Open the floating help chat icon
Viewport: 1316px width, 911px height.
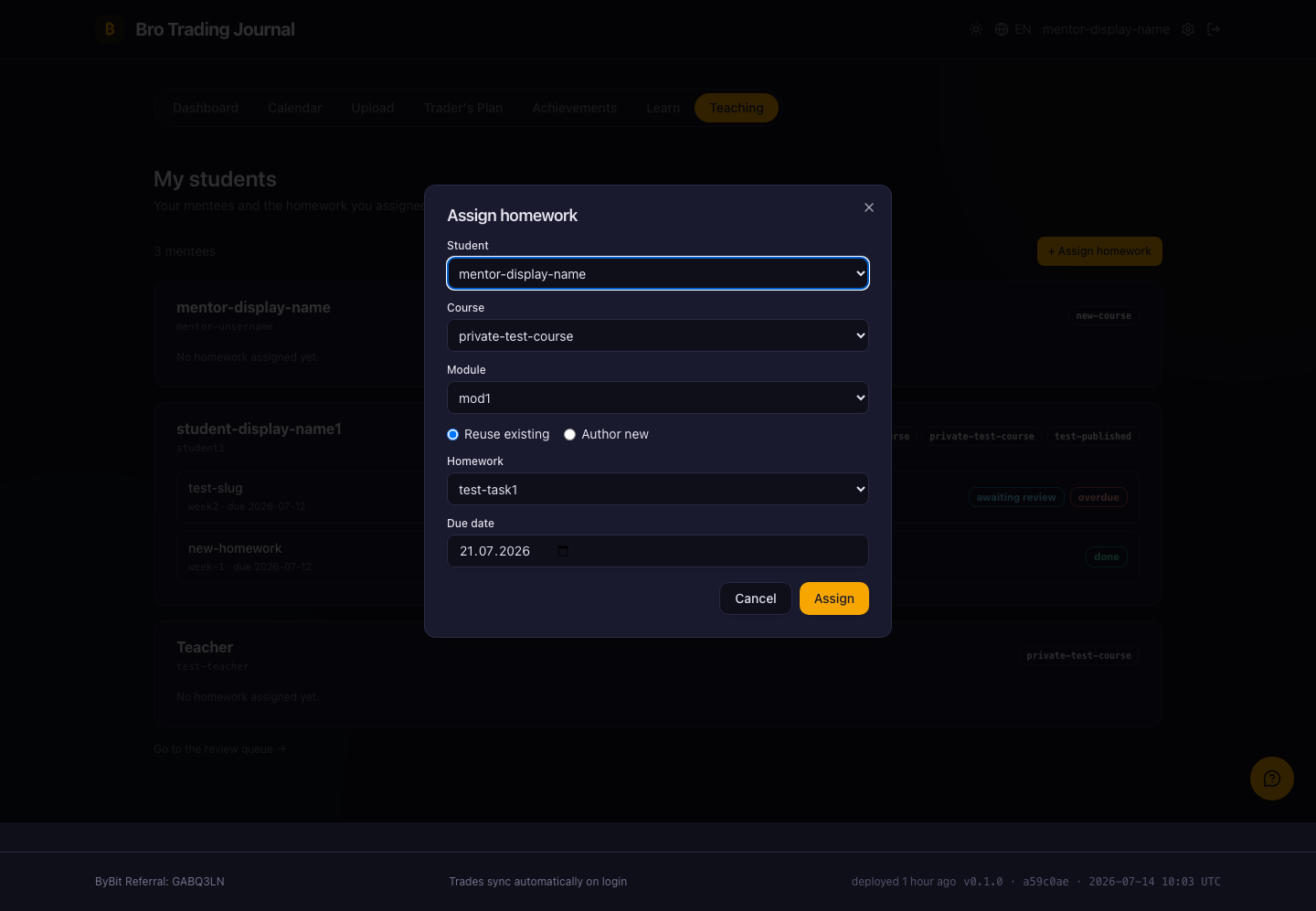click(x=1272, y=779)
